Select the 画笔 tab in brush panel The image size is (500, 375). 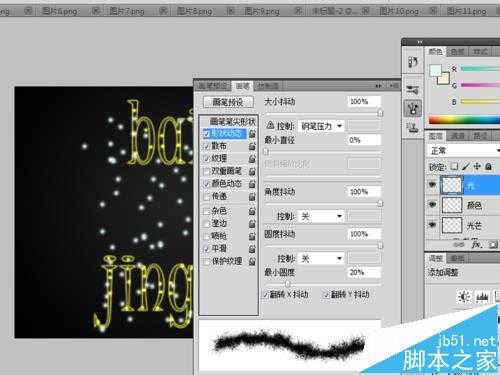242,86
